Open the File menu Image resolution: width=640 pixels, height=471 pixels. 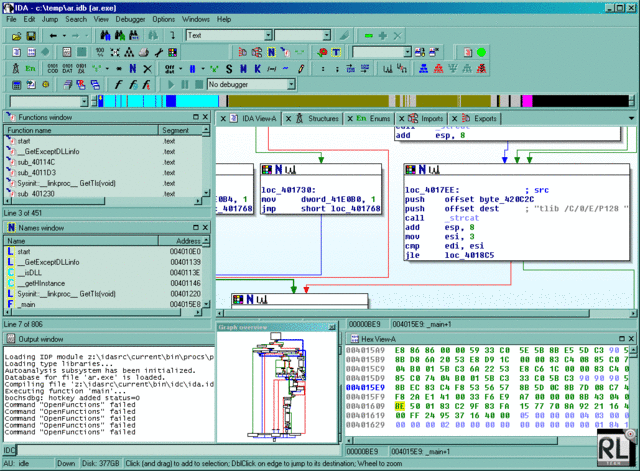pyautogui.click(x=11, y=19)
